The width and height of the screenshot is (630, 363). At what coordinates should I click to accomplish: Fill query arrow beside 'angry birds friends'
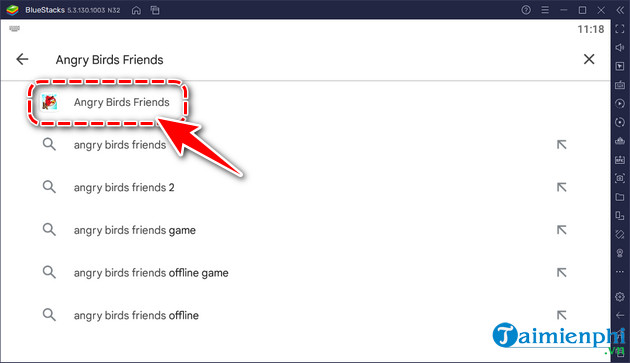point(561,144)
